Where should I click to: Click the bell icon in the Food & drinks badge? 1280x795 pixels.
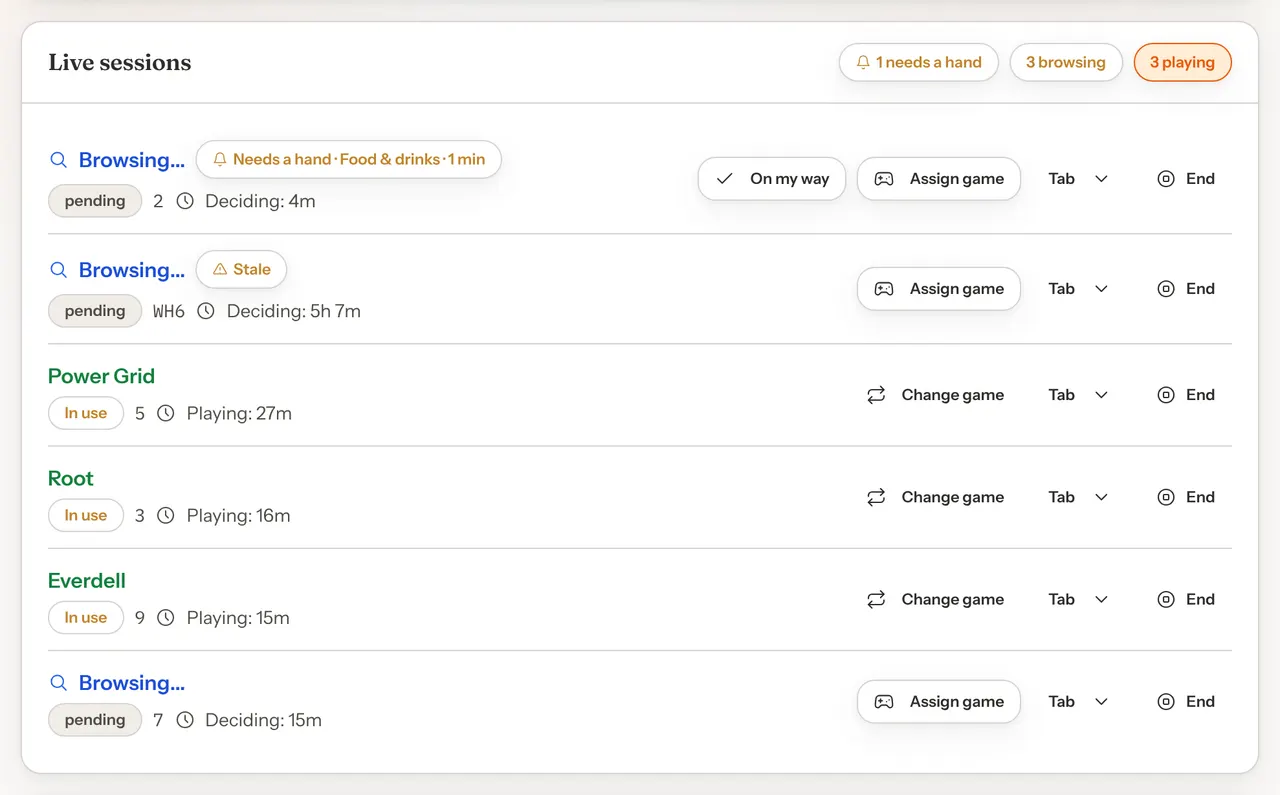tap(220, 160)
